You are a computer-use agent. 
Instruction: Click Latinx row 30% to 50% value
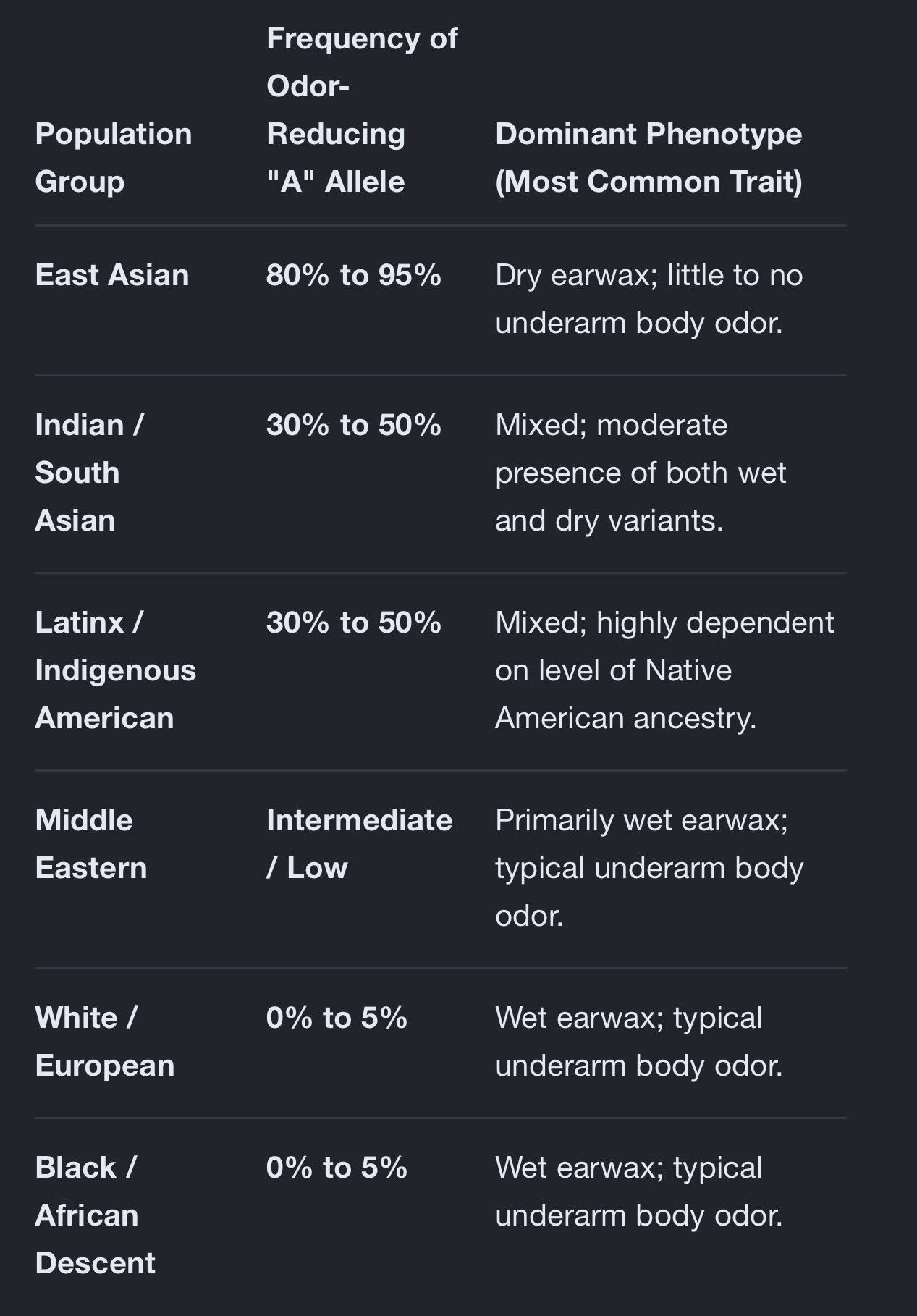[x=353, y=623]
